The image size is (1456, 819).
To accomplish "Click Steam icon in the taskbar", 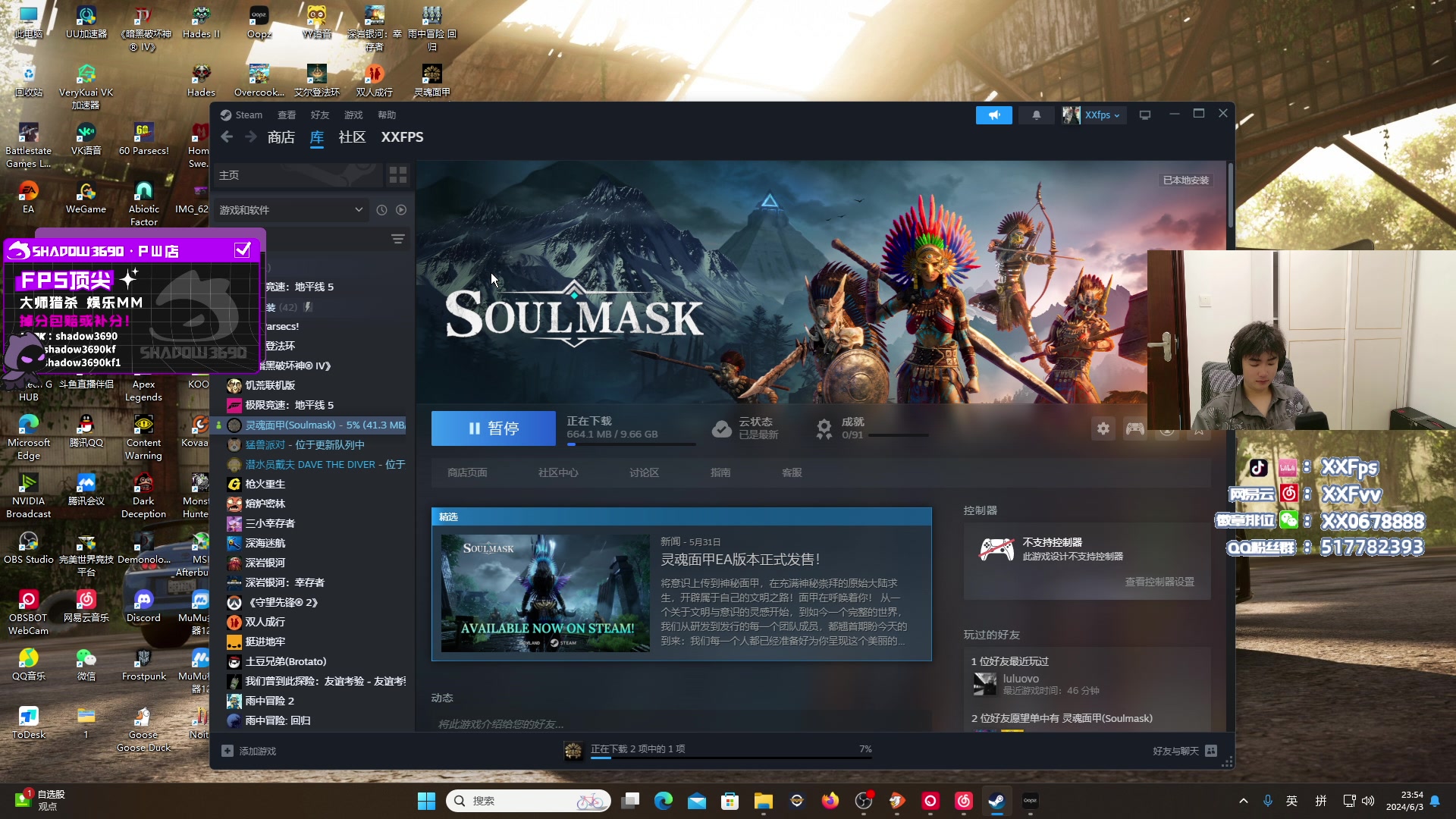I will tap(996, 801).
